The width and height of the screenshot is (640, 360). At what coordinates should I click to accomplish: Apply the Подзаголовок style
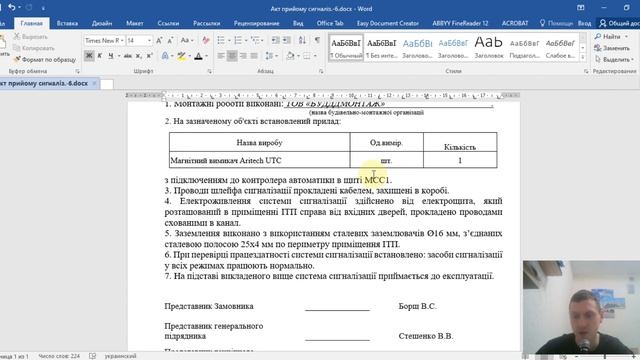(x=524, y=48)
